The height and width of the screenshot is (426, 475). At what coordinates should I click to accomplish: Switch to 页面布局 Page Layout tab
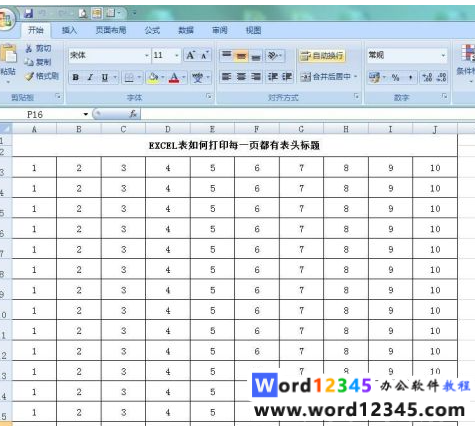(x=111, y=30)
